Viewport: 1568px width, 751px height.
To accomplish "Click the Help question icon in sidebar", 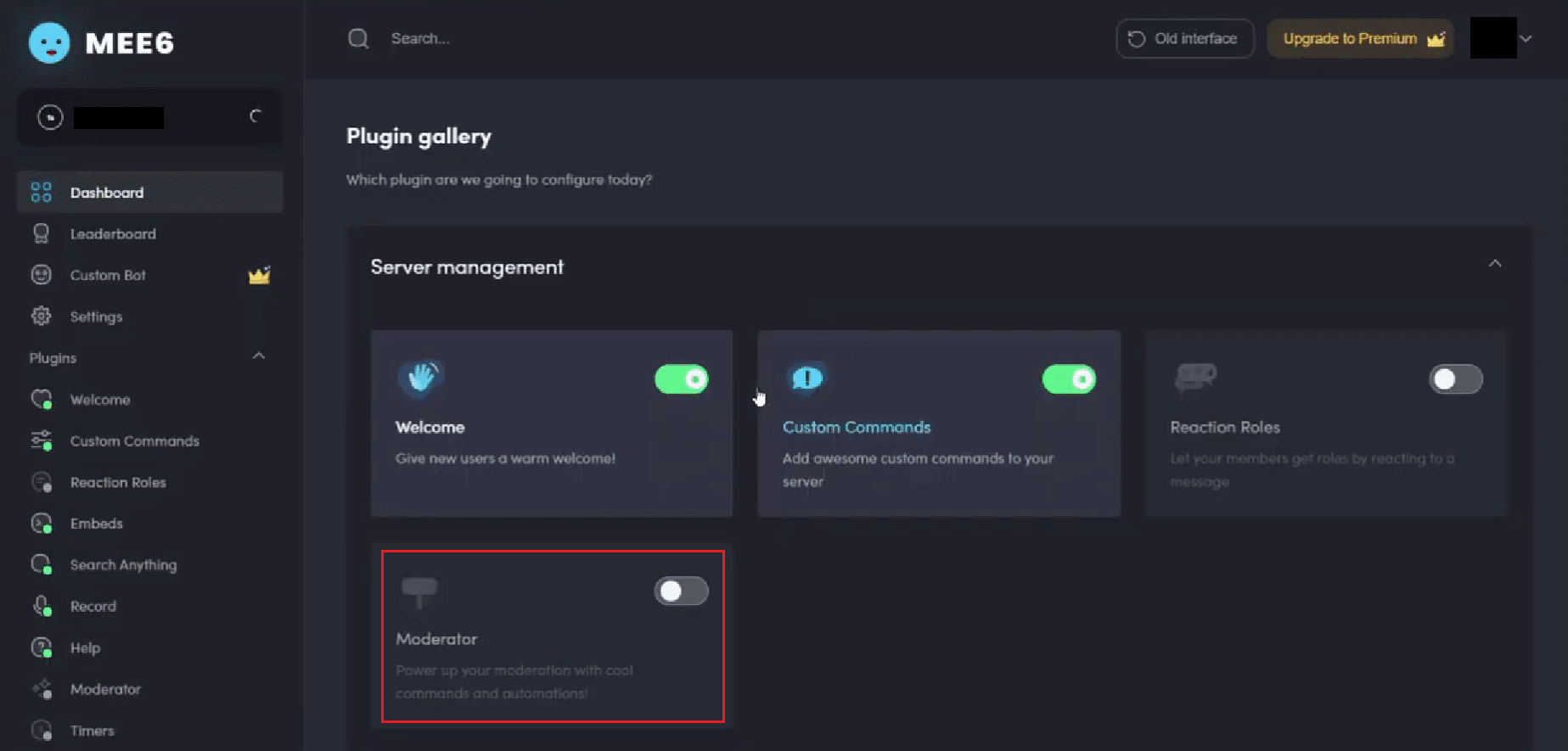I will tap(42, 647).
